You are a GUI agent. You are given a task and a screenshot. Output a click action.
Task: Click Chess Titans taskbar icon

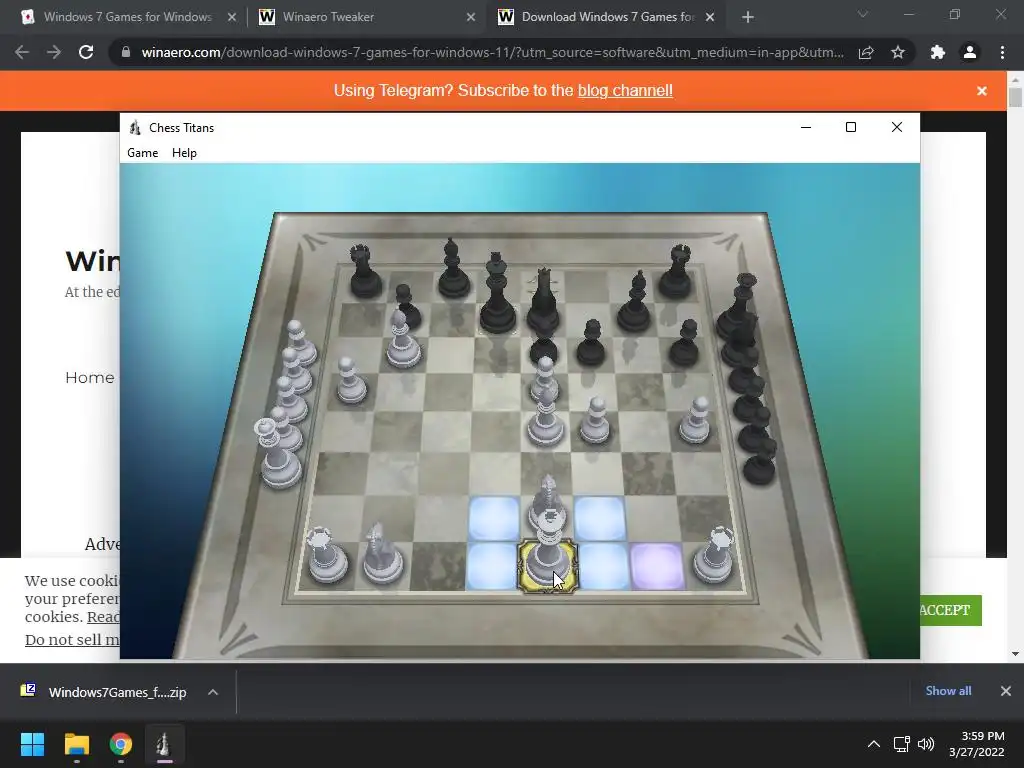(x=165, y=744)
